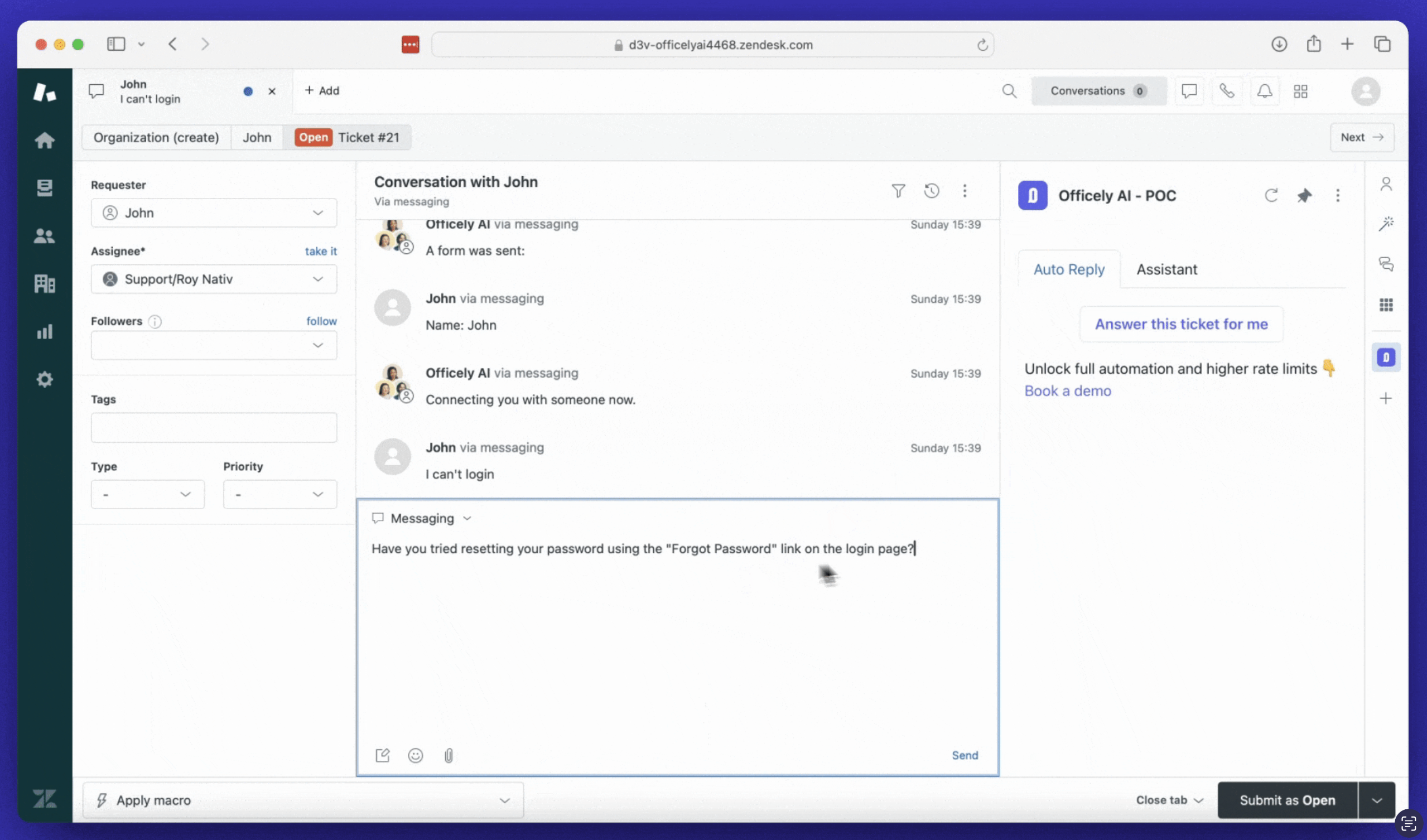Attach a file with paperclip icon
This screenshot has width=1427, height=840.
(449, 755)
